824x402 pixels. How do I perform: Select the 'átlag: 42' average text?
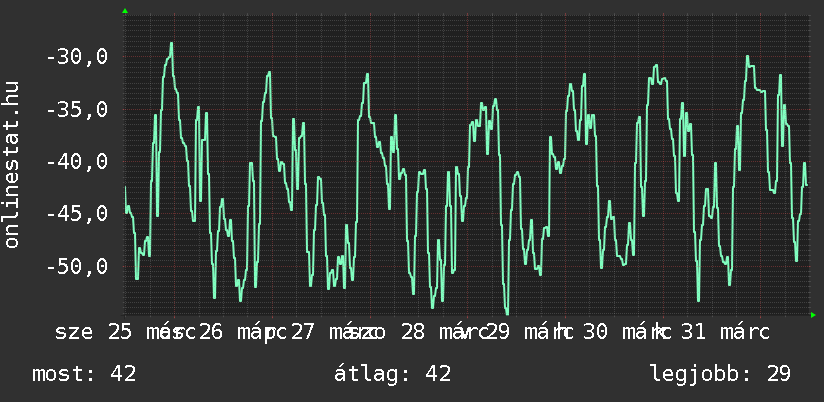(393, 374)
